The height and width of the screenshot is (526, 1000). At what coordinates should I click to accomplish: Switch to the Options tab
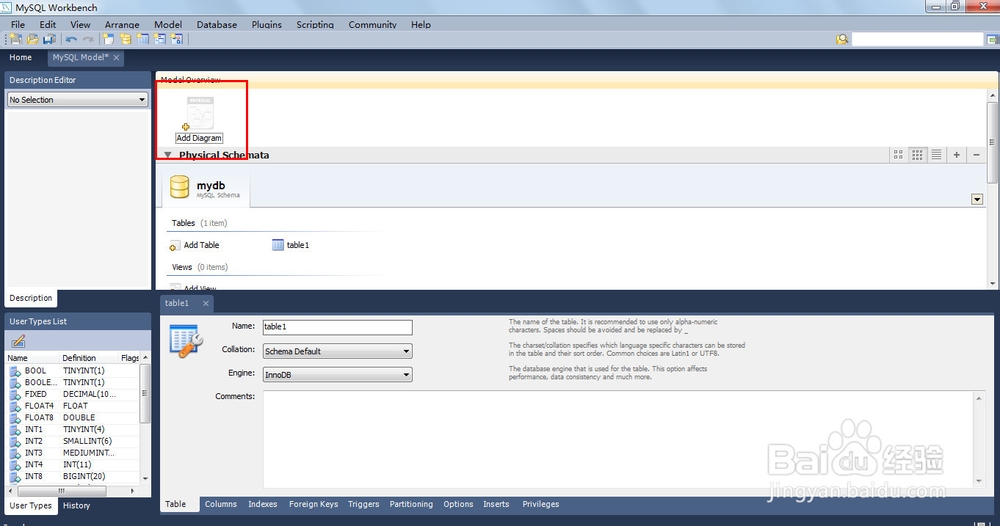point(458,504)
